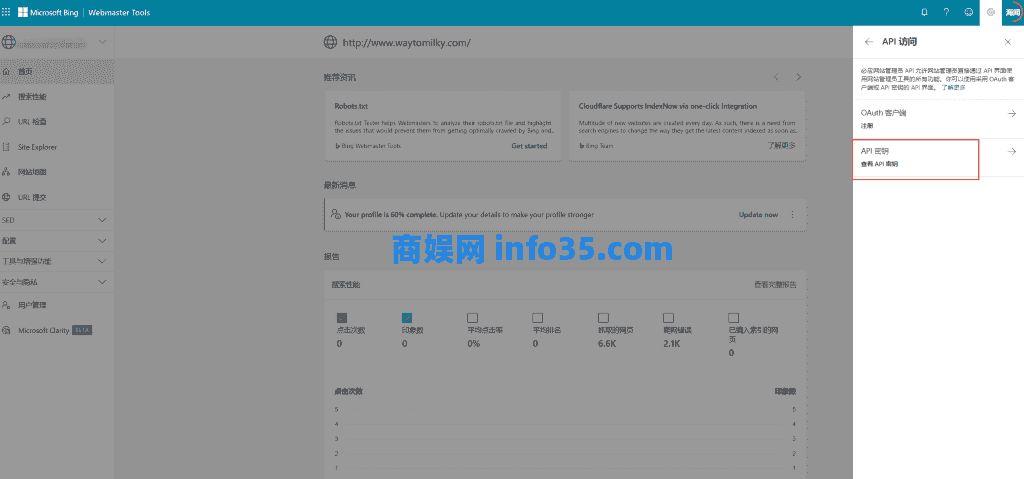1024x479 pixels.
Task: Click the URL 检查 magnifier icon
Action: pos(7,122)
